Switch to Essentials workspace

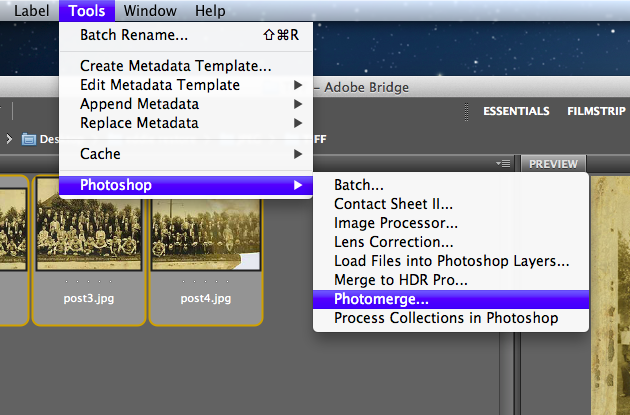click(x=516, y=111)
